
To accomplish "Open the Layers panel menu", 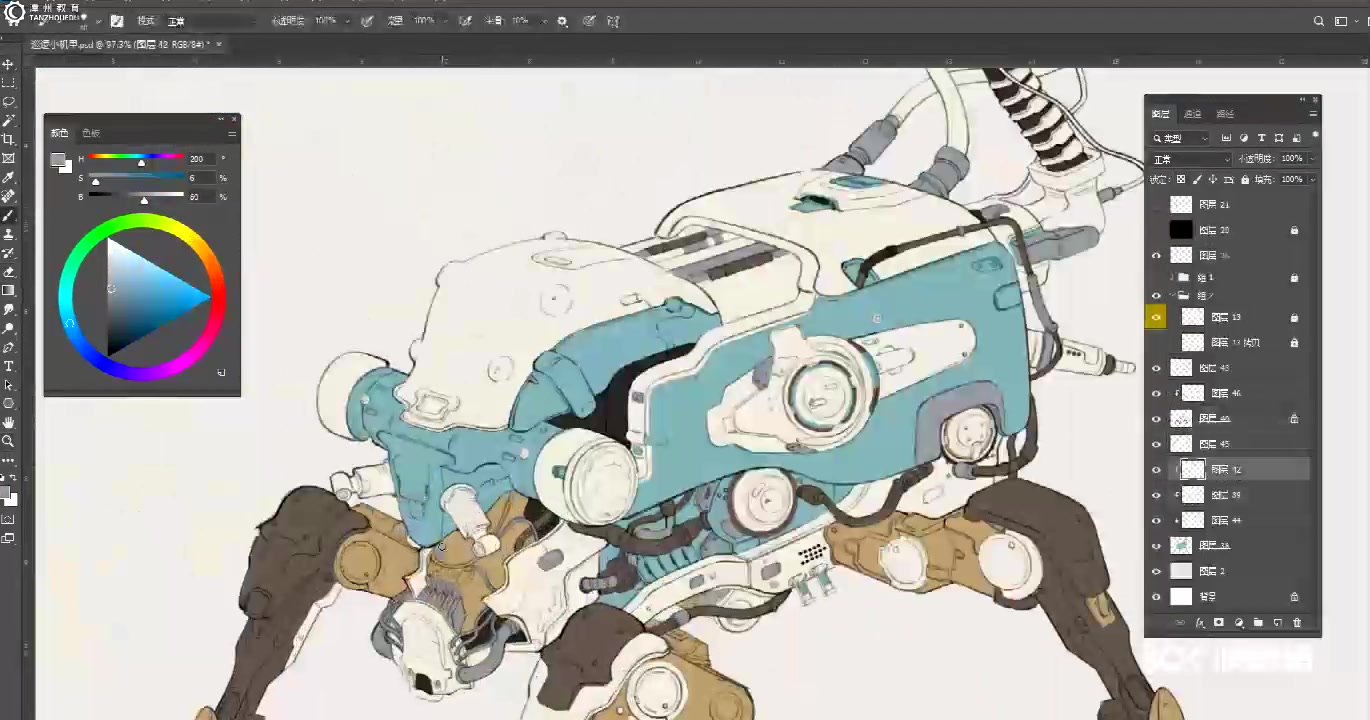I will click(x=1313, y=114).
